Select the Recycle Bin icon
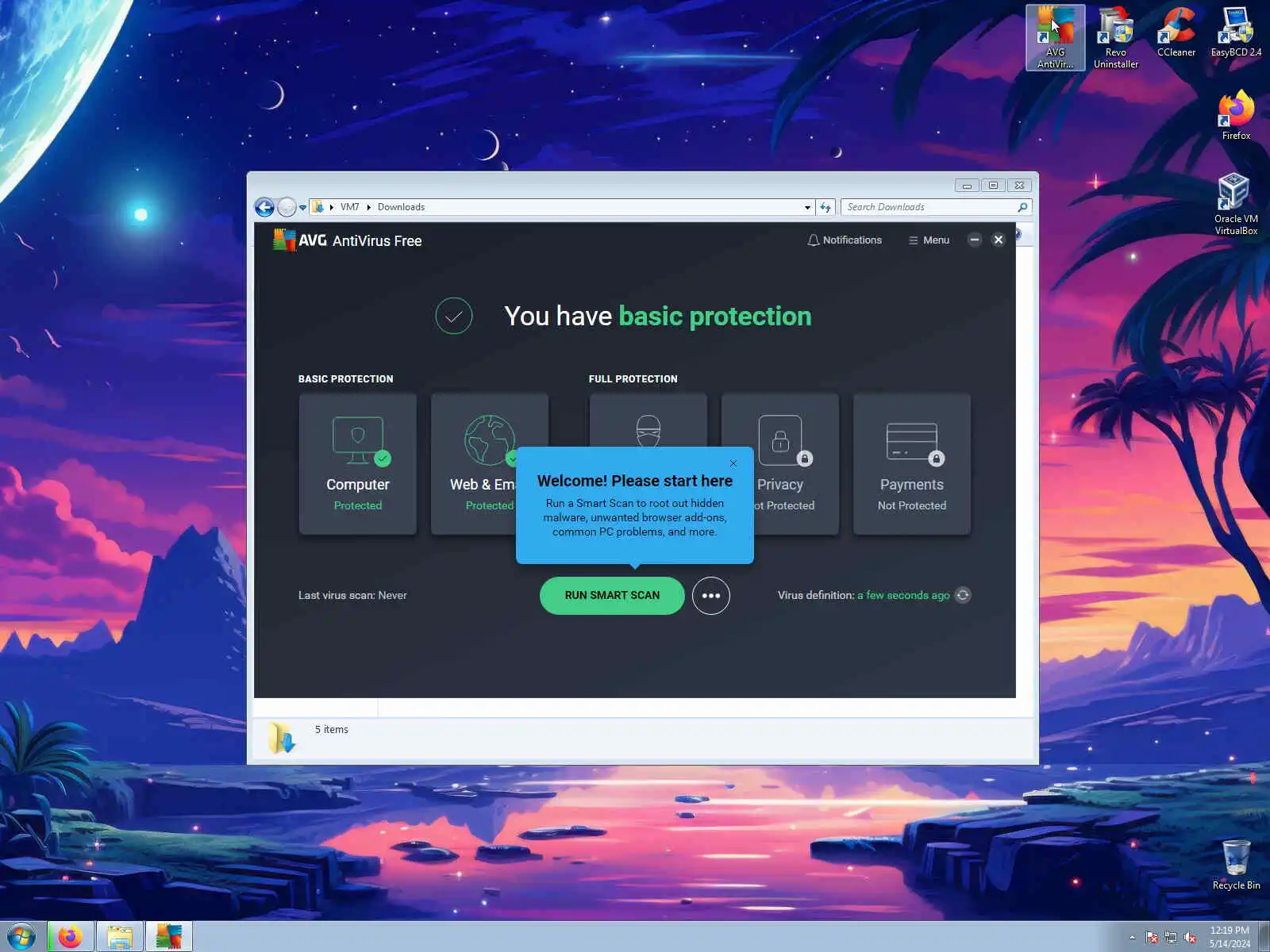This screenshot has width=1270, height=952. (1236, 865)
